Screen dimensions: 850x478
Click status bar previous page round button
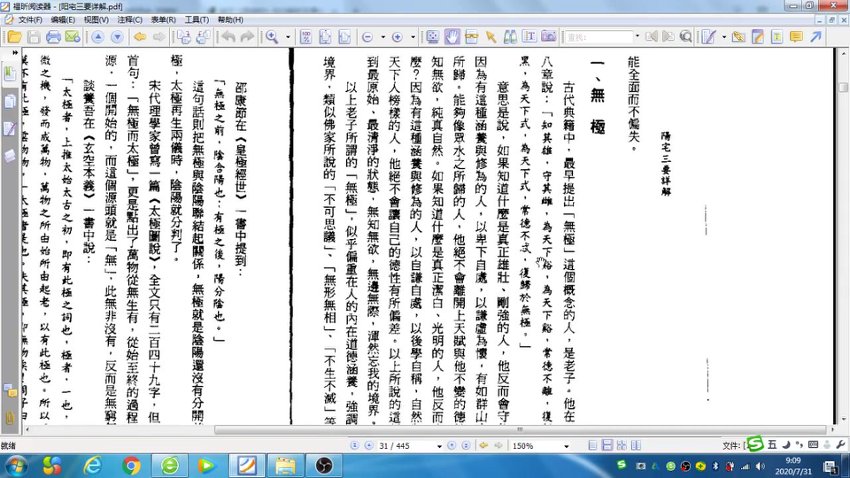click(369, 445)
